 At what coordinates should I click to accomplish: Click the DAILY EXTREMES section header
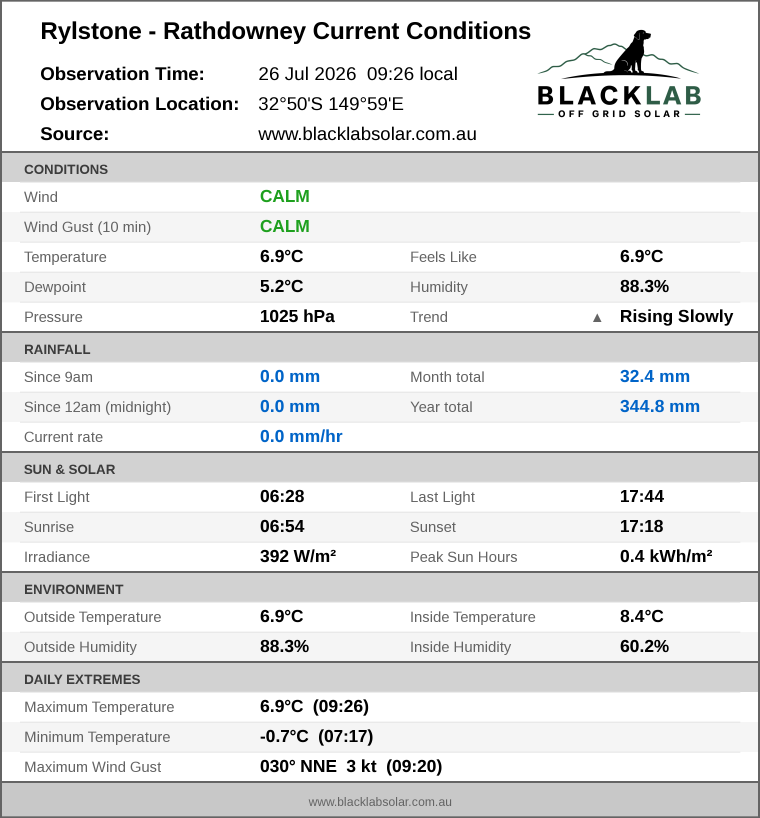click(x=380, y=678)
